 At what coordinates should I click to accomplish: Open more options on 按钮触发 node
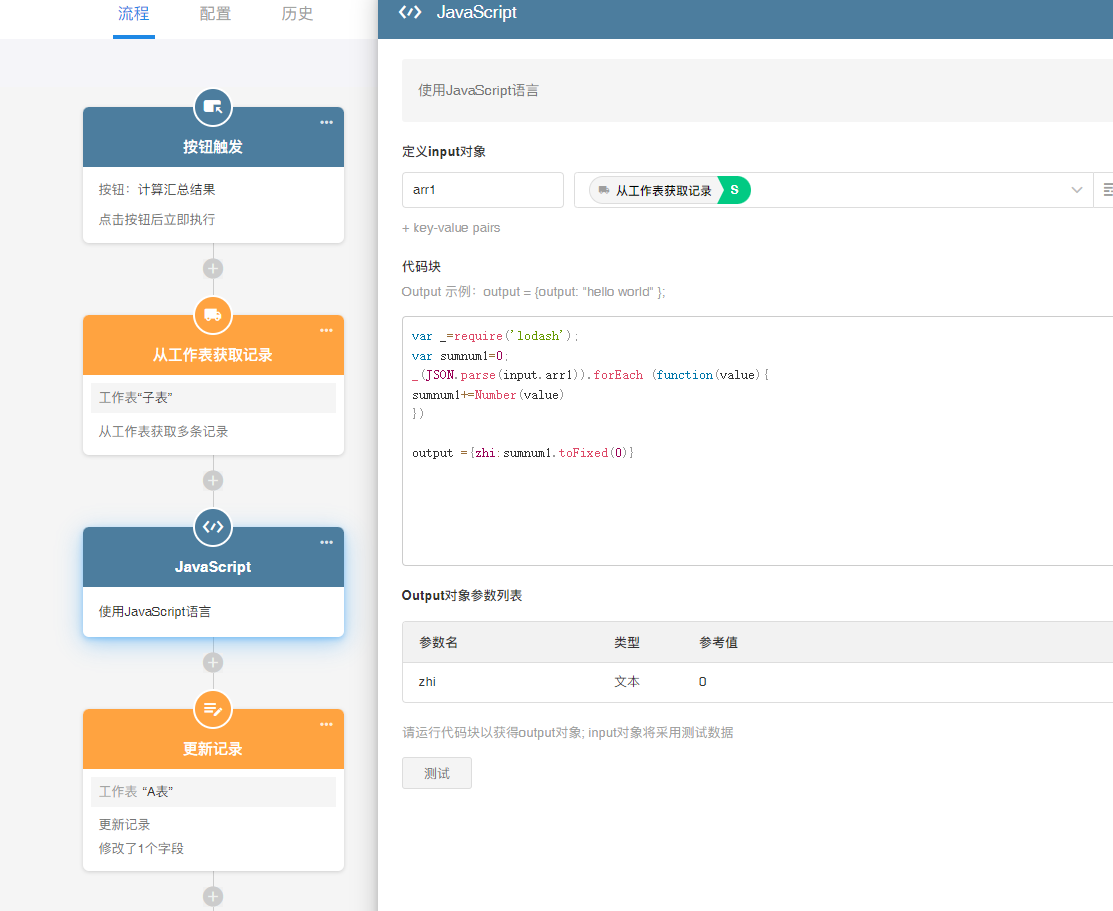[x=327, y=122]
